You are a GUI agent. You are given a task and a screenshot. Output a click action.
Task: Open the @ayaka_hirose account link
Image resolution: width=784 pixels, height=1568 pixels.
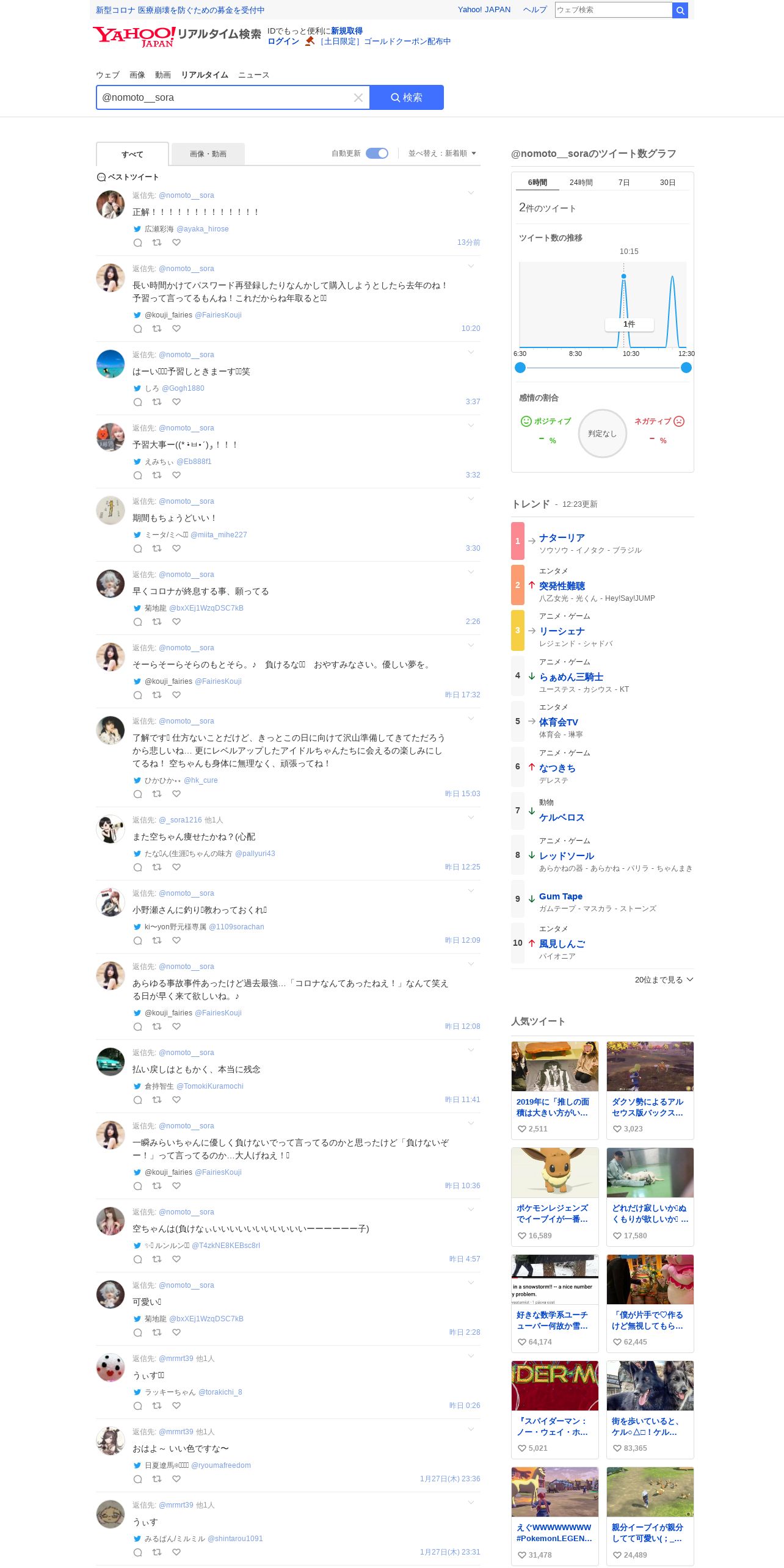tap(203, 229)
